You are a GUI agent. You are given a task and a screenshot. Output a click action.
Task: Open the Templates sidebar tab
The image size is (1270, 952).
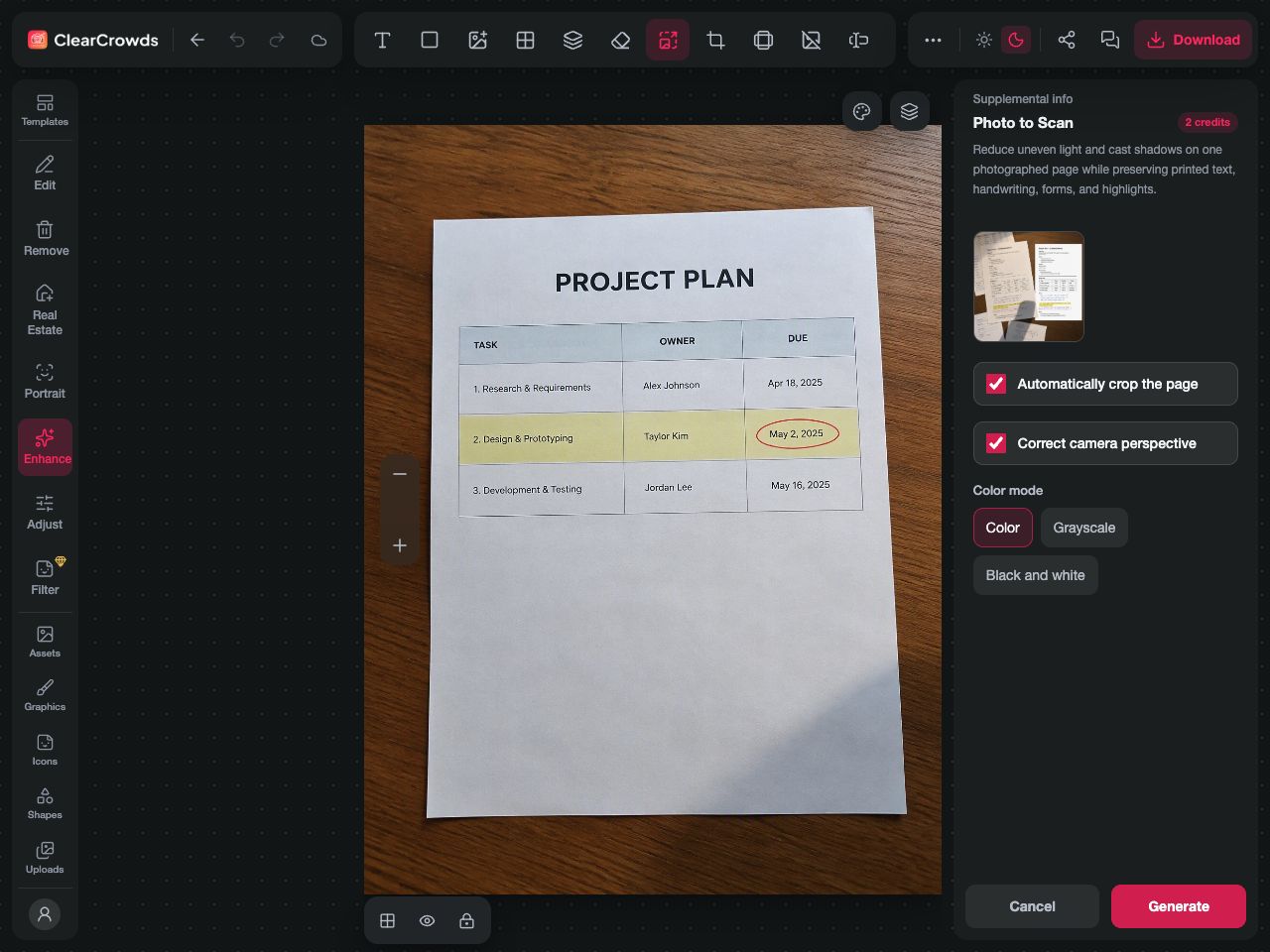(45, 110)
